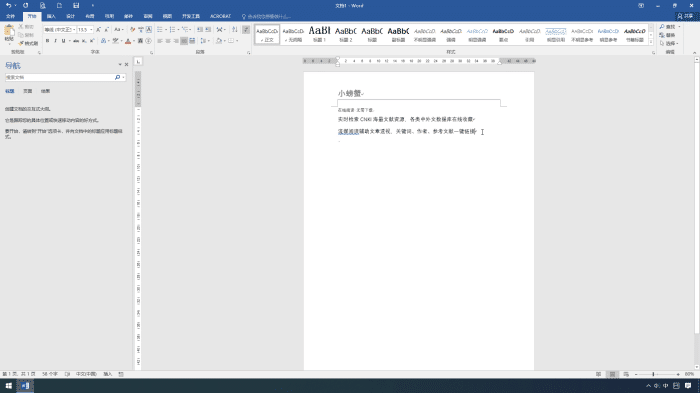This screenshot has width=700, height=393.
Task: Switch to the 插入 (Insert) tab
Action: (x=51, y=17)
